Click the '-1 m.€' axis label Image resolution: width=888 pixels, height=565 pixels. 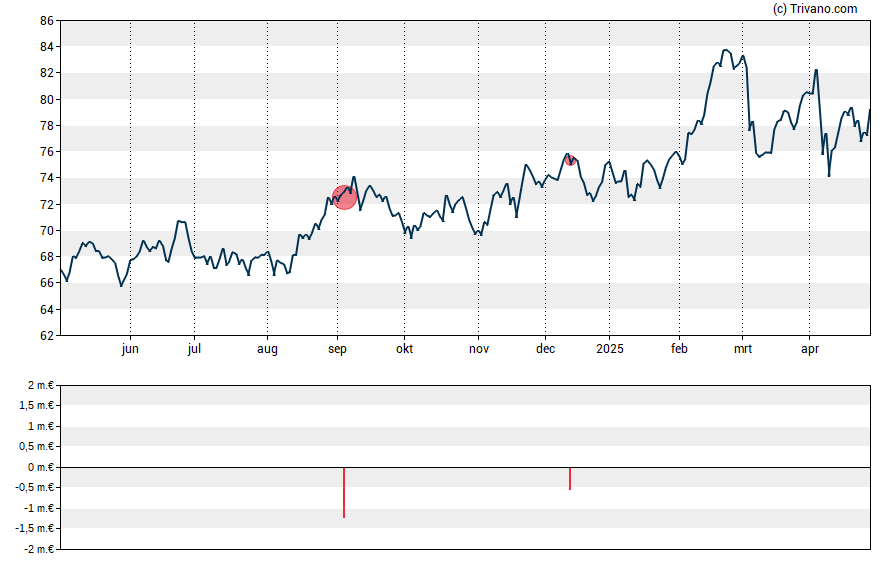[39, 508]
